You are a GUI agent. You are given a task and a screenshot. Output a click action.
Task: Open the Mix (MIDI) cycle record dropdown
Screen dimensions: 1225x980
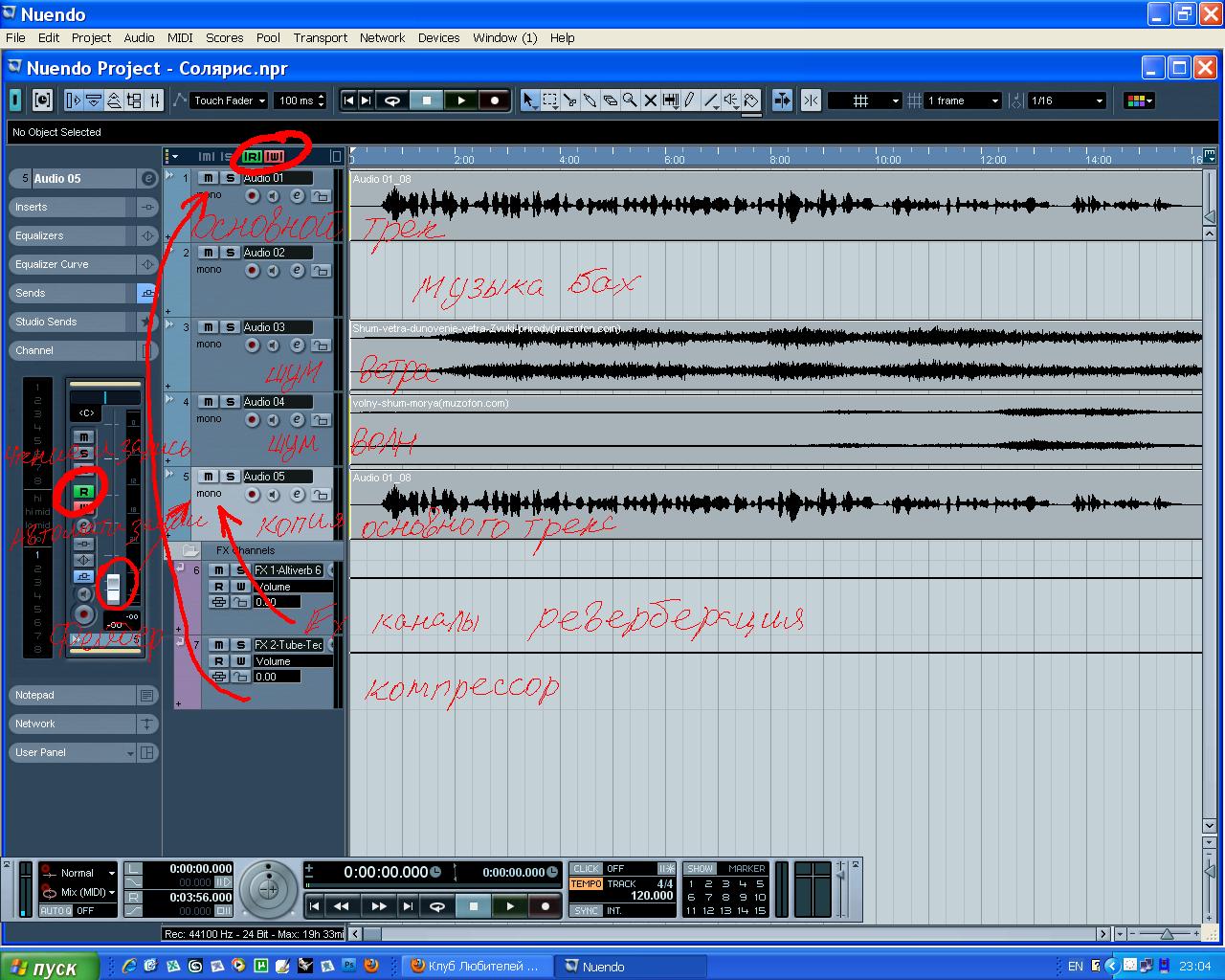coord(86,892)
